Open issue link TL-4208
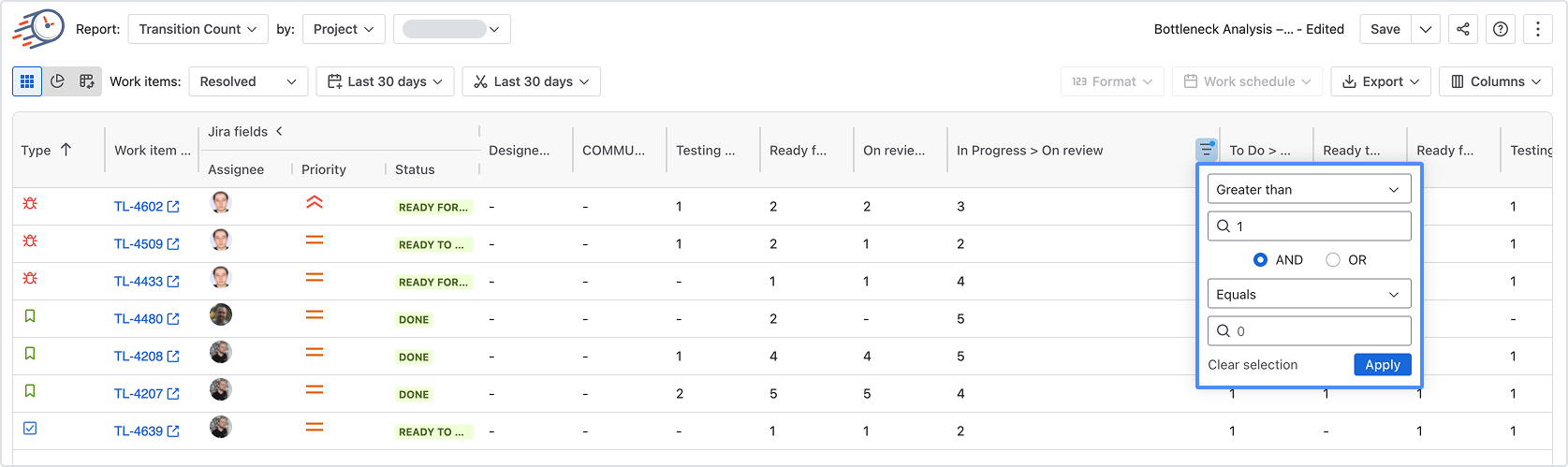The height and width of the screenshot is (467, 1568). (139, 357)
